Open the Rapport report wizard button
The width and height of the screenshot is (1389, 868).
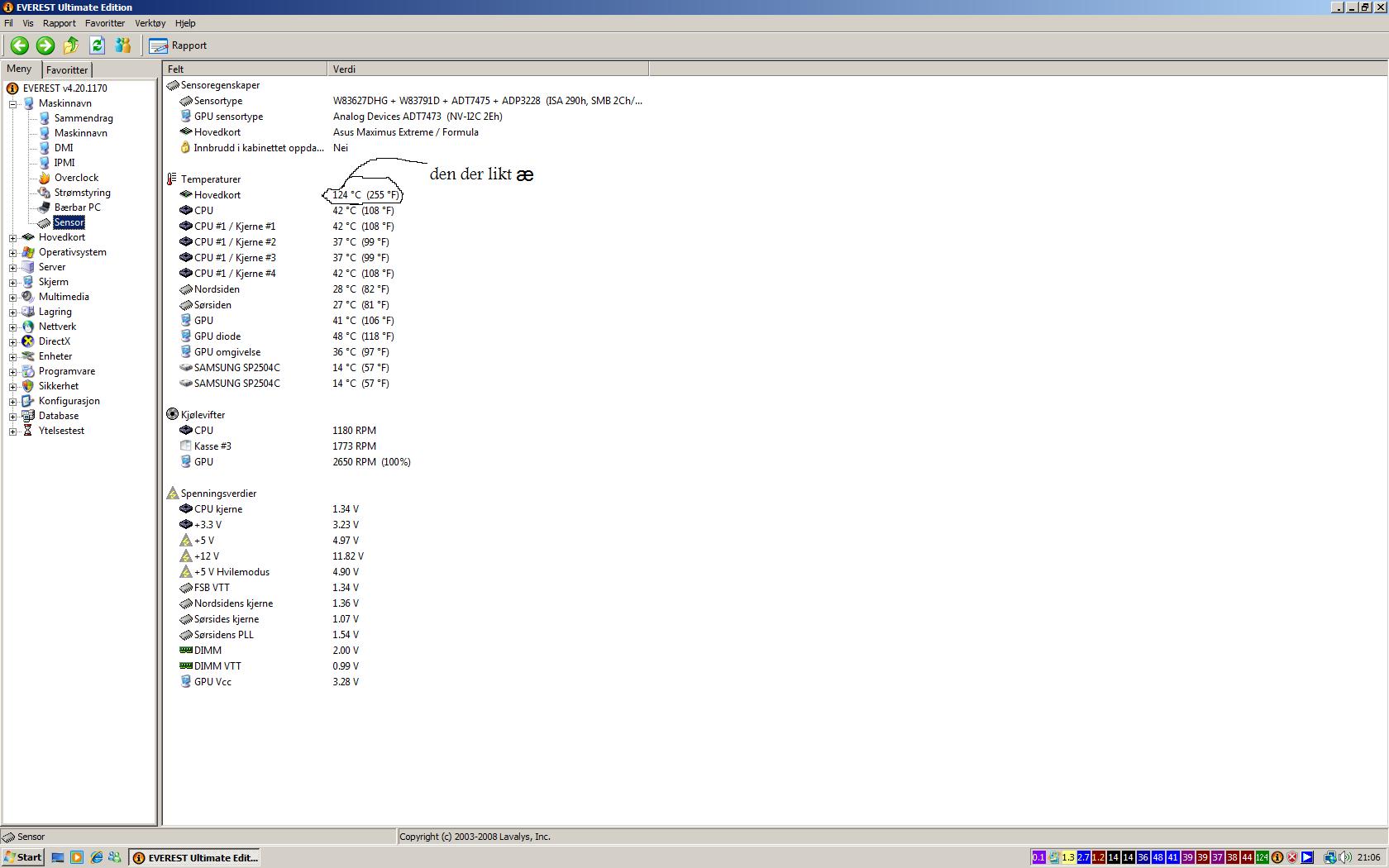178,45
